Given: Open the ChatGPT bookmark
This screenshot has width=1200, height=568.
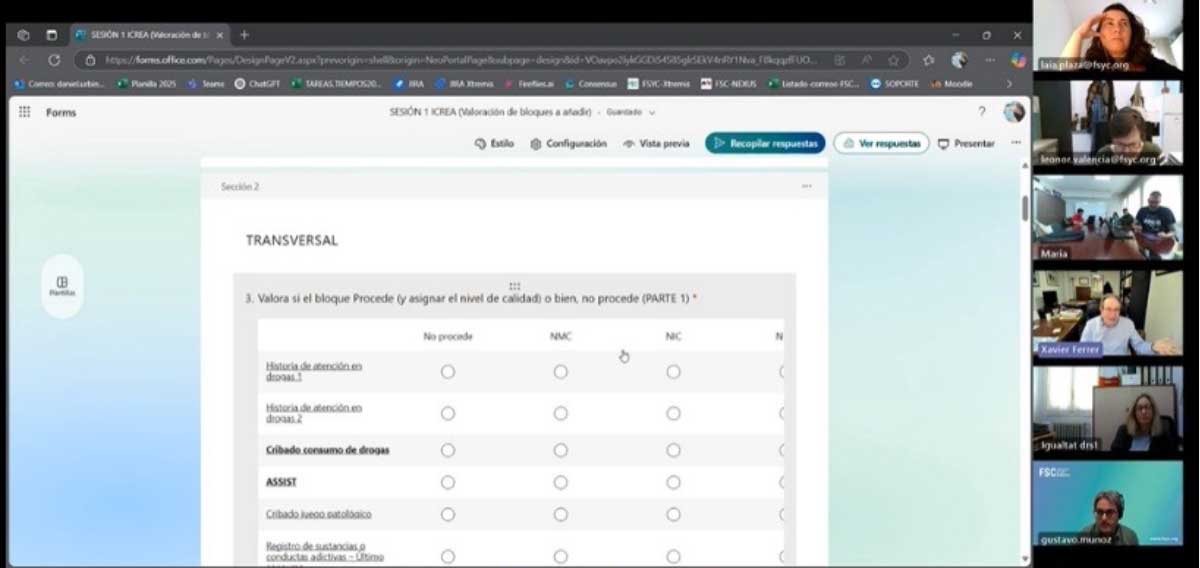Looking at the screenshot, I should [x=258, y=84].
